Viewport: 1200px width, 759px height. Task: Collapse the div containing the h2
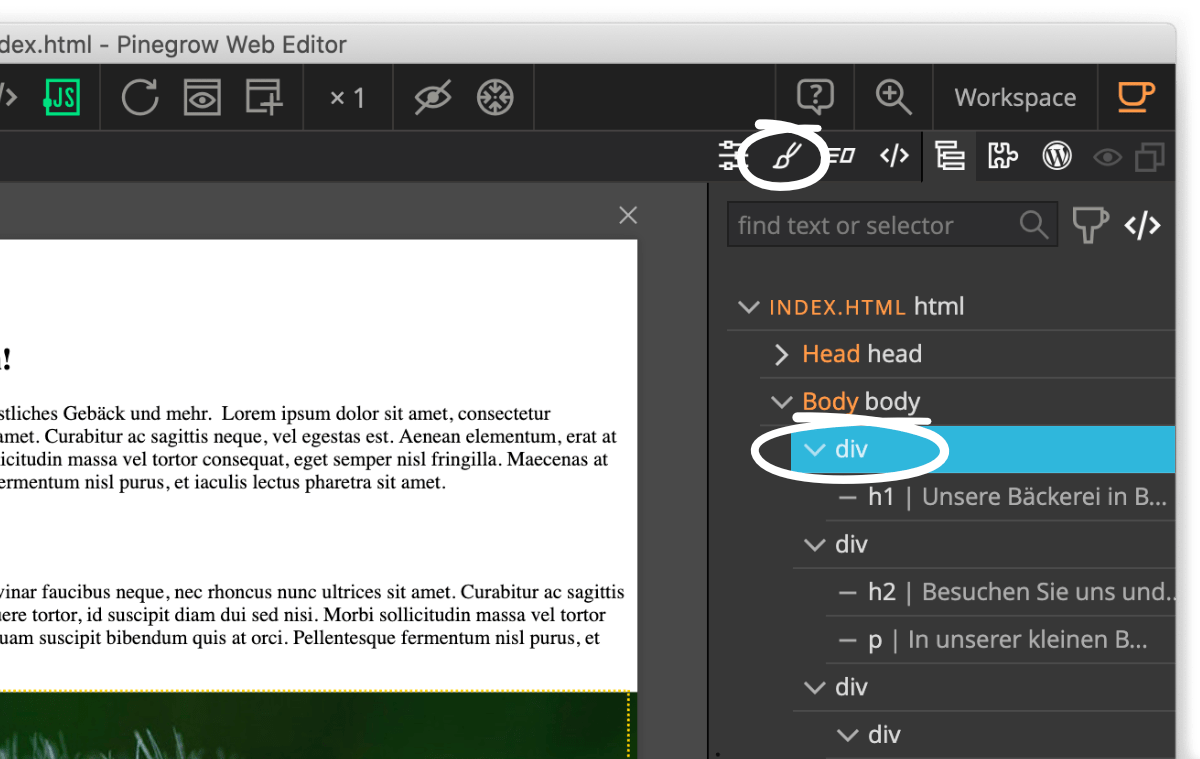(815, 545)
